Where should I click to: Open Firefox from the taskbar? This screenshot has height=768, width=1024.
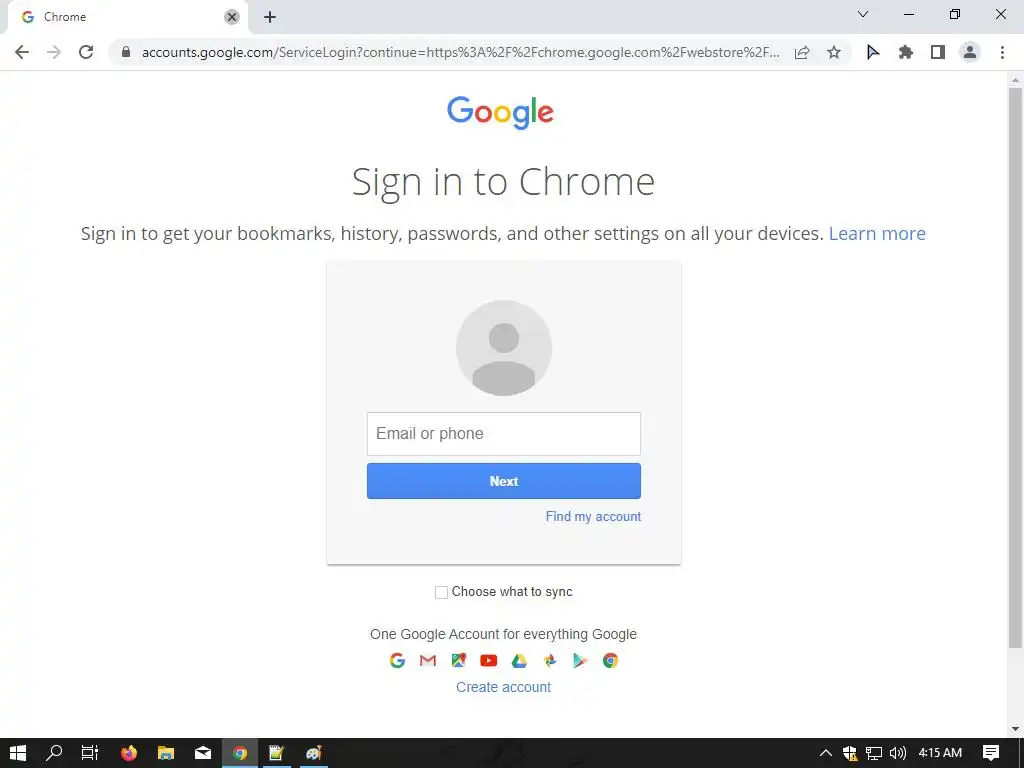tap(129, 753)
